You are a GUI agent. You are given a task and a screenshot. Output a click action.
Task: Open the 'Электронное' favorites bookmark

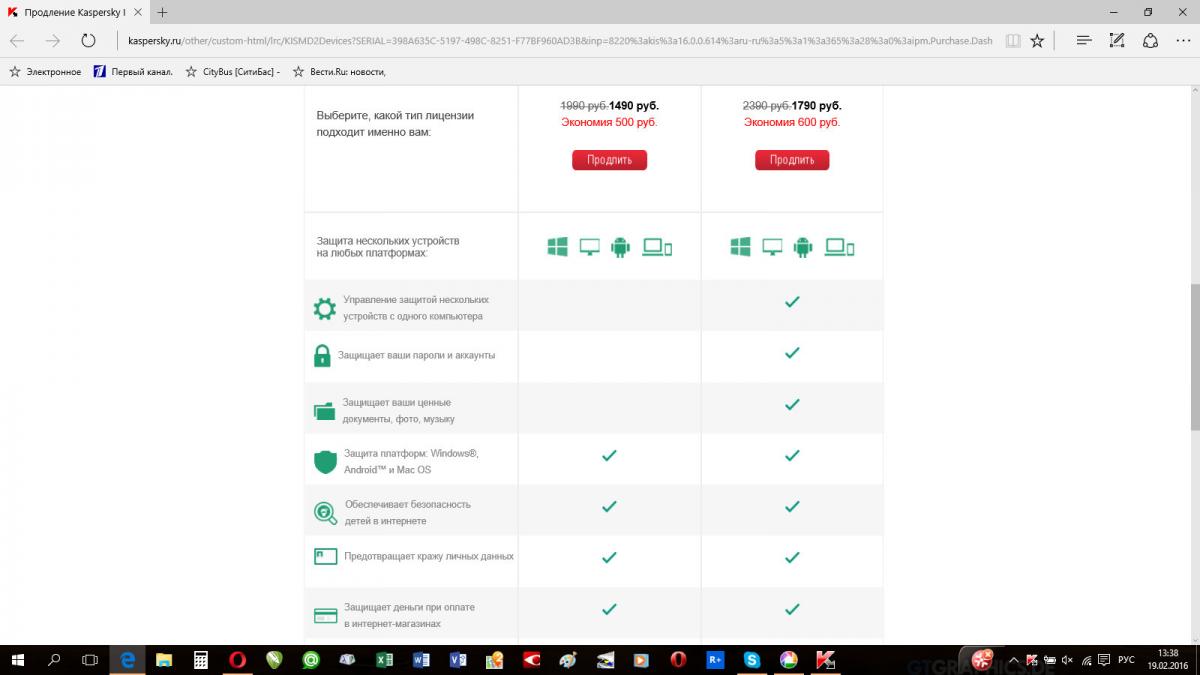point(45,72)
